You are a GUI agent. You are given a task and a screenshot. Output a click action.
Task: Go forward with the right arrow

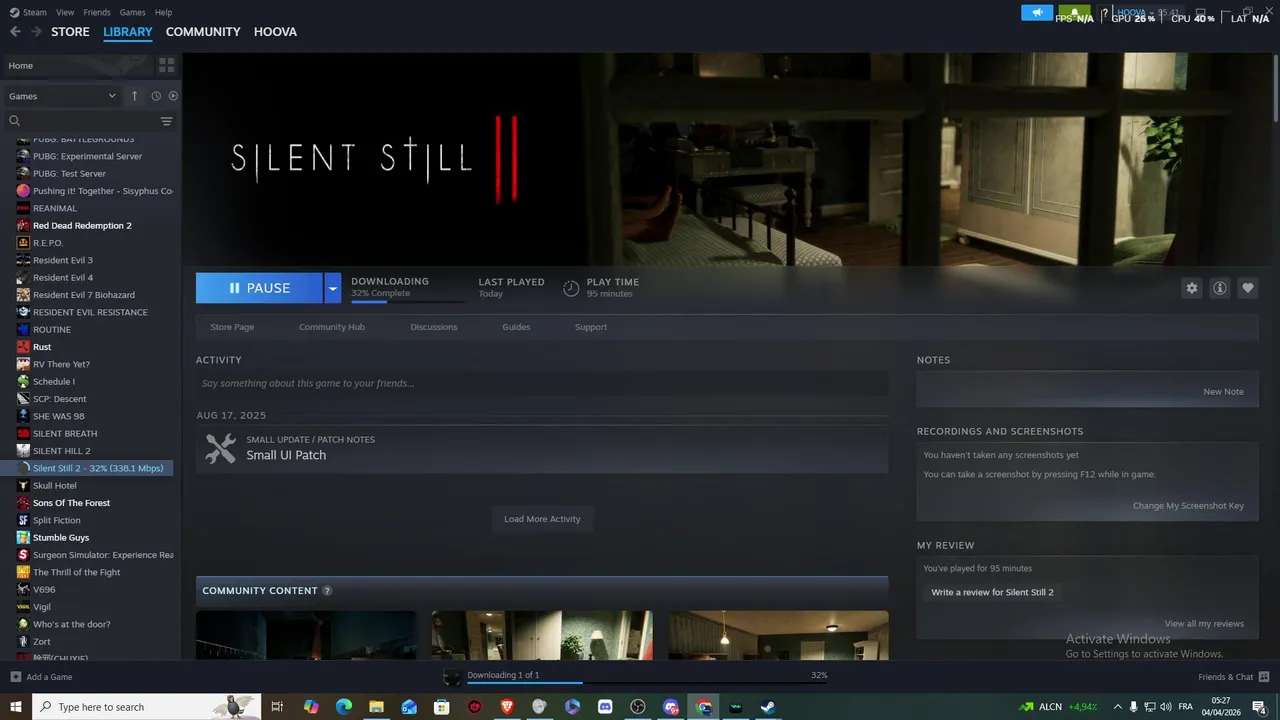pos(36,32)
